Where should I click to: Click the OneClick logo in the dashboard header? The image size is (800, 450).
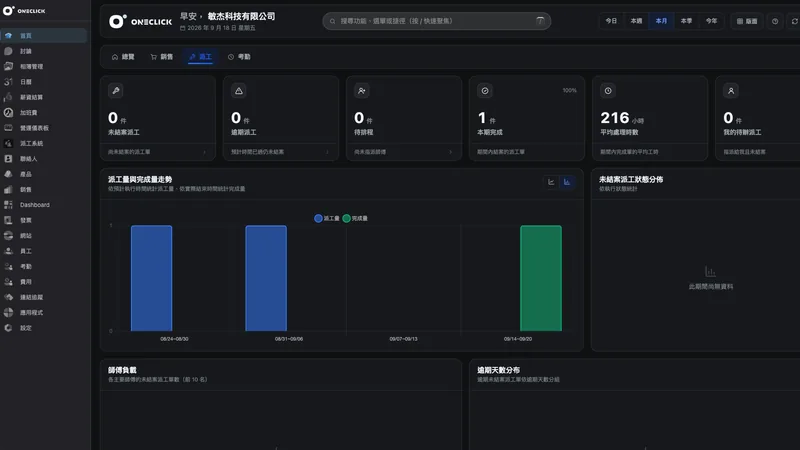[141, 21]
